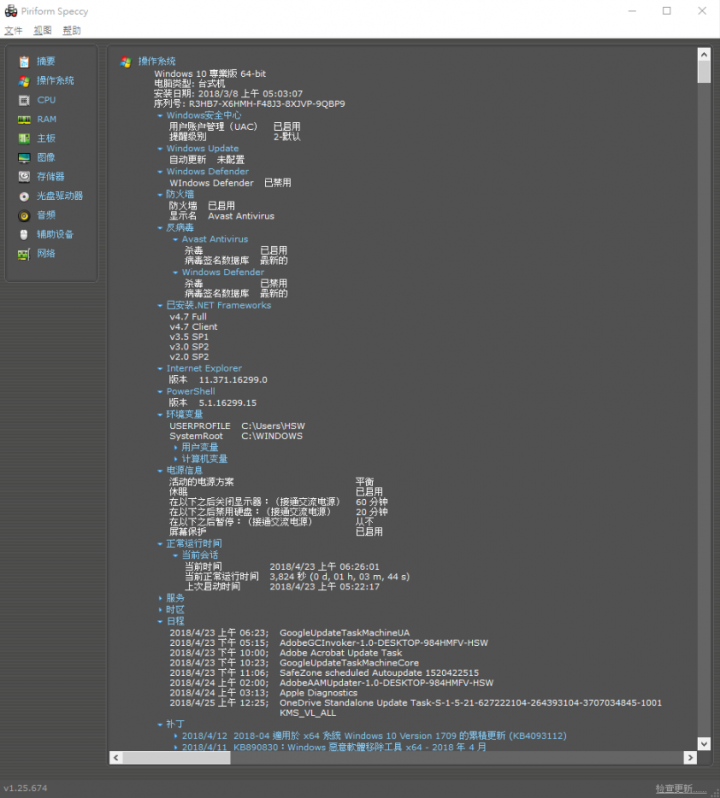Select the 'v4.7 Full' framework row
720x798 pixels.
click(x=188, y=317)
